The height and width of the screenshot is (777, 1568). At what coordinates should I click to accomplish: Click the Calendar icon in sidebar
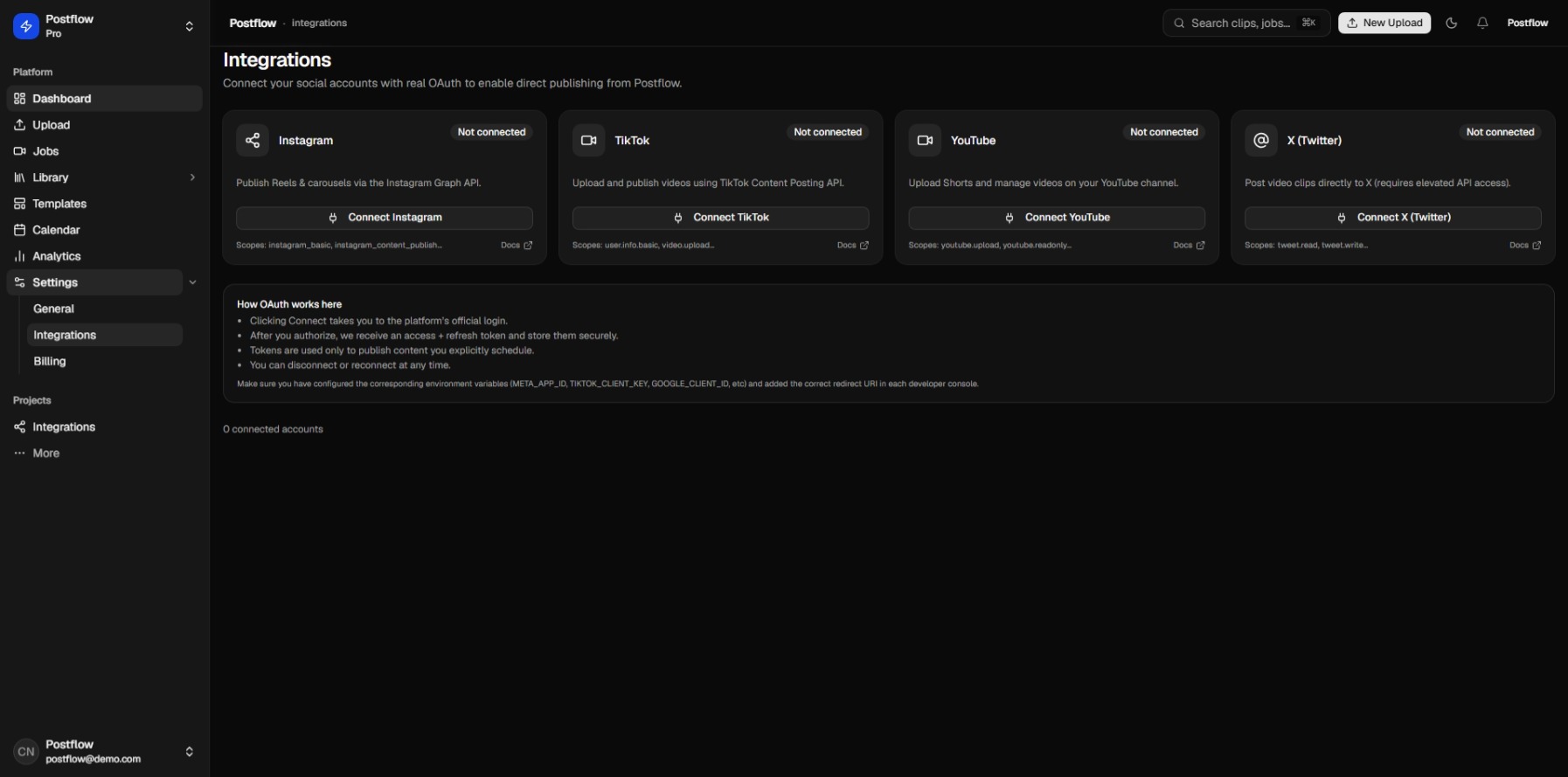(x=19, y=230)
